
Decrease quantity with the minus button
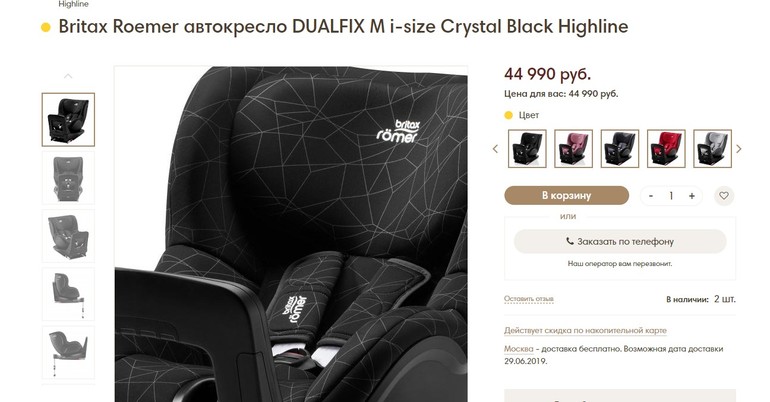tap(651, 196)
